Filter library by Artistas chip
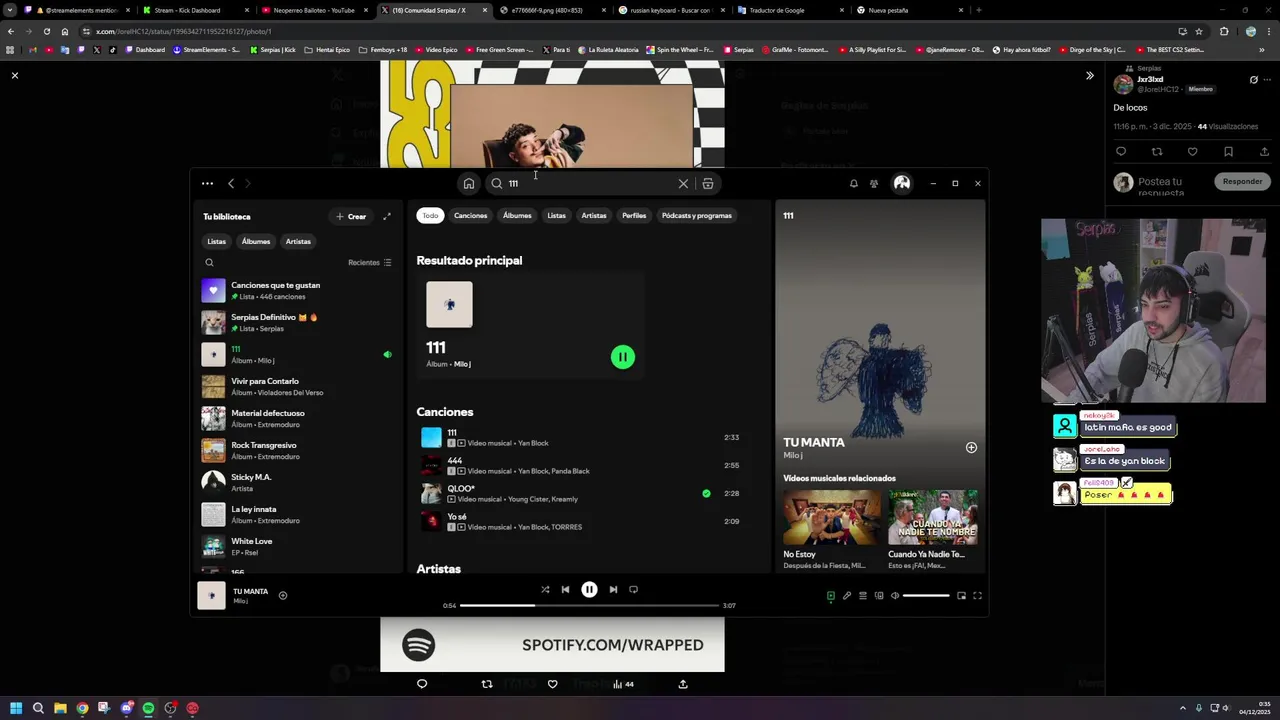 pos(298,241)
